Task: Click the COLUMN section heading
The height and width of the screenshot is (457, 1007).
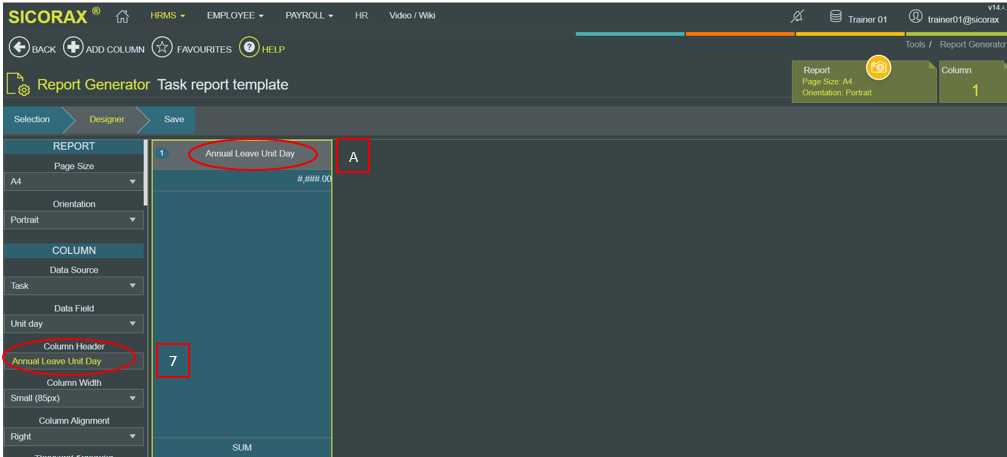Action: (74, 250)
